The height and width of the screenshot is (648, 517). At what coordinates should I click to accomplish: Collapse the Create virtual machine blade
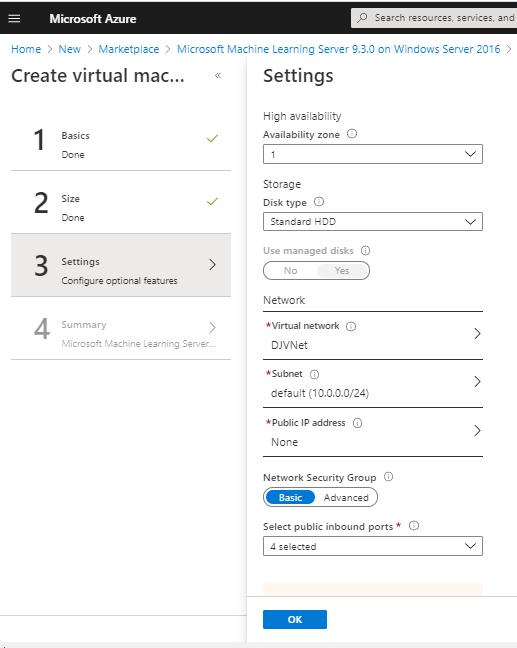(x=218, y=75)
